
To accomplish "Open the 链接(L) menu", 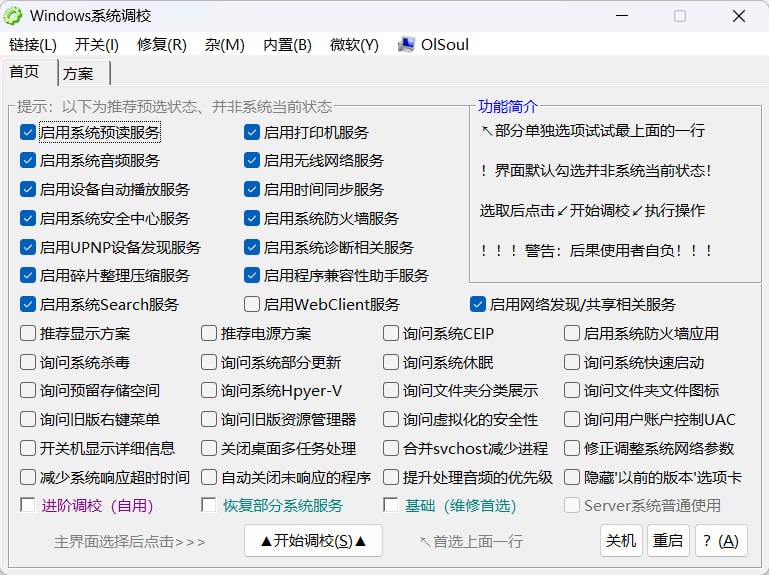I will click(33, 45).
